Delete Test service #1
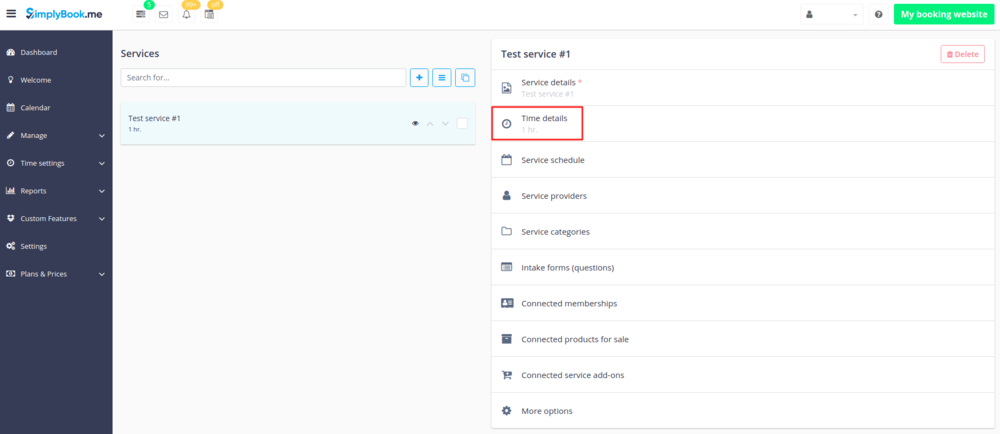This screenshot has height=434, width=1000. 961,54
